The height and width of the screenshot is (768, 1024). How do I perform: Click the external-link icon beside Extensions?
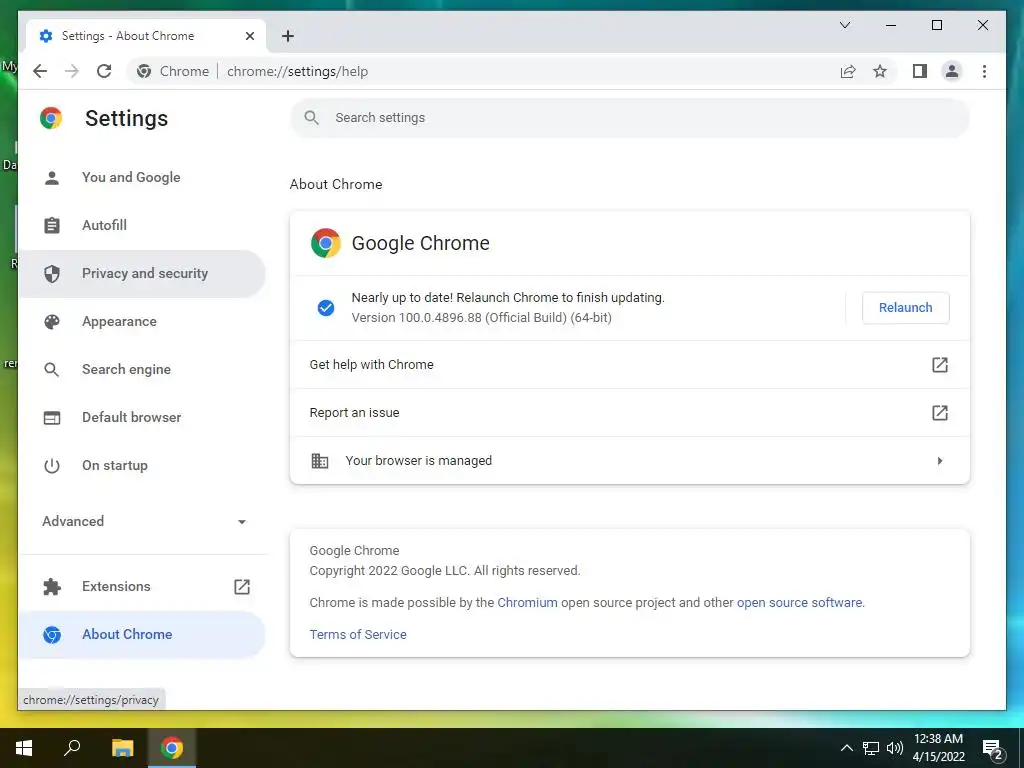(242, 586)
